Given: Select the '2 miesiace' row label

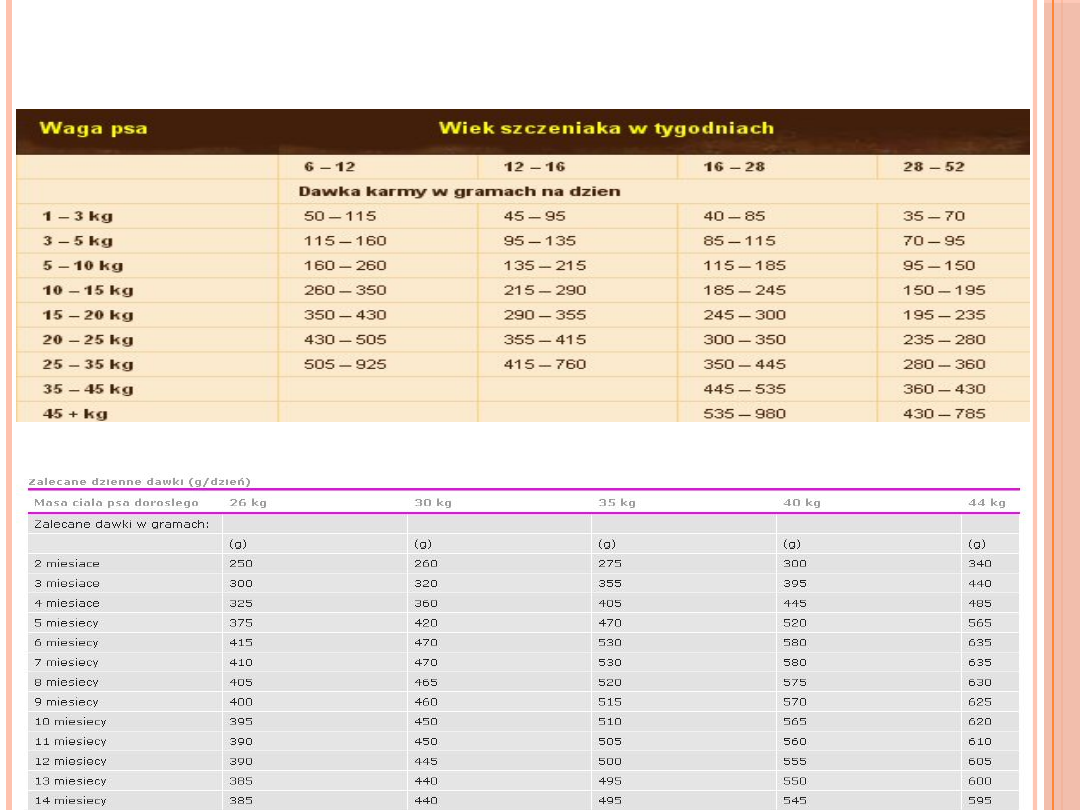Looking at the screenshot, I should 67,563.
